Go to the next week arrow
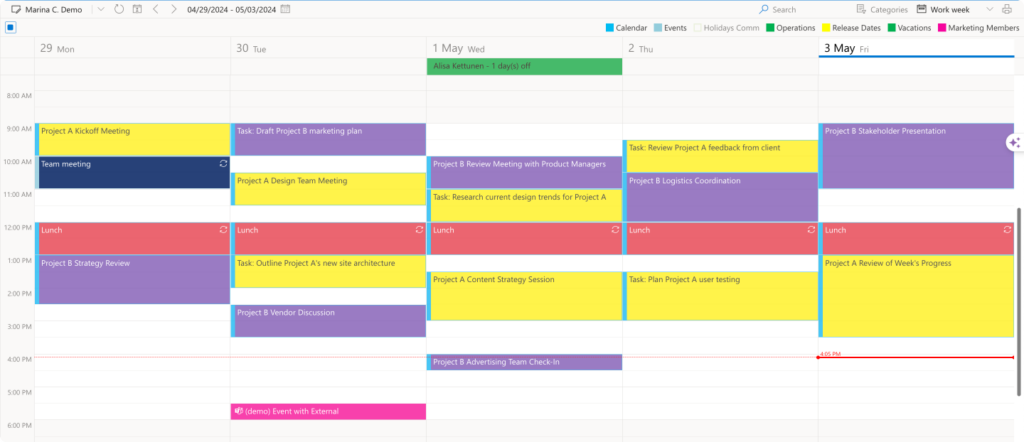 (173, 9)
